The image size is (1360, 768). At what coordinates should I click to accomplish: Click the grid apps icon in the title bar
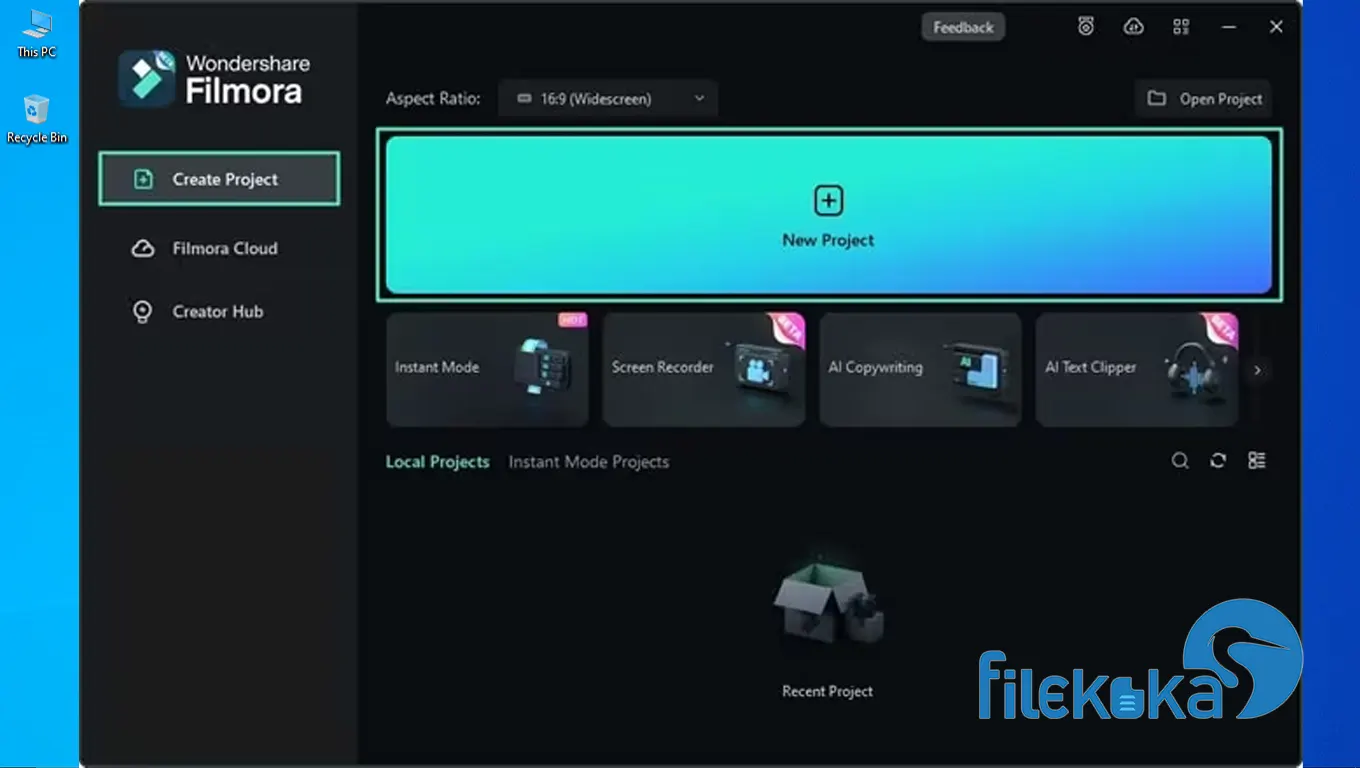[1181, 27]
